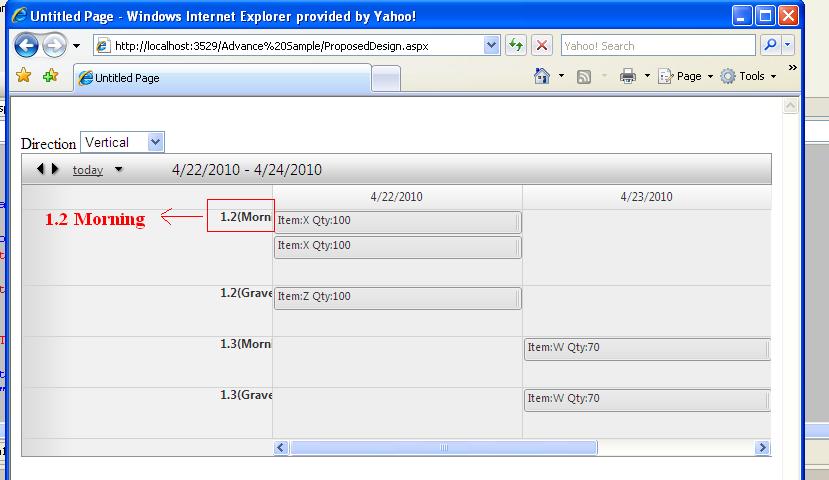Select the 1.2(Grave row header
The height and width of the screenshot is (480, 829).
click(246, 293)
